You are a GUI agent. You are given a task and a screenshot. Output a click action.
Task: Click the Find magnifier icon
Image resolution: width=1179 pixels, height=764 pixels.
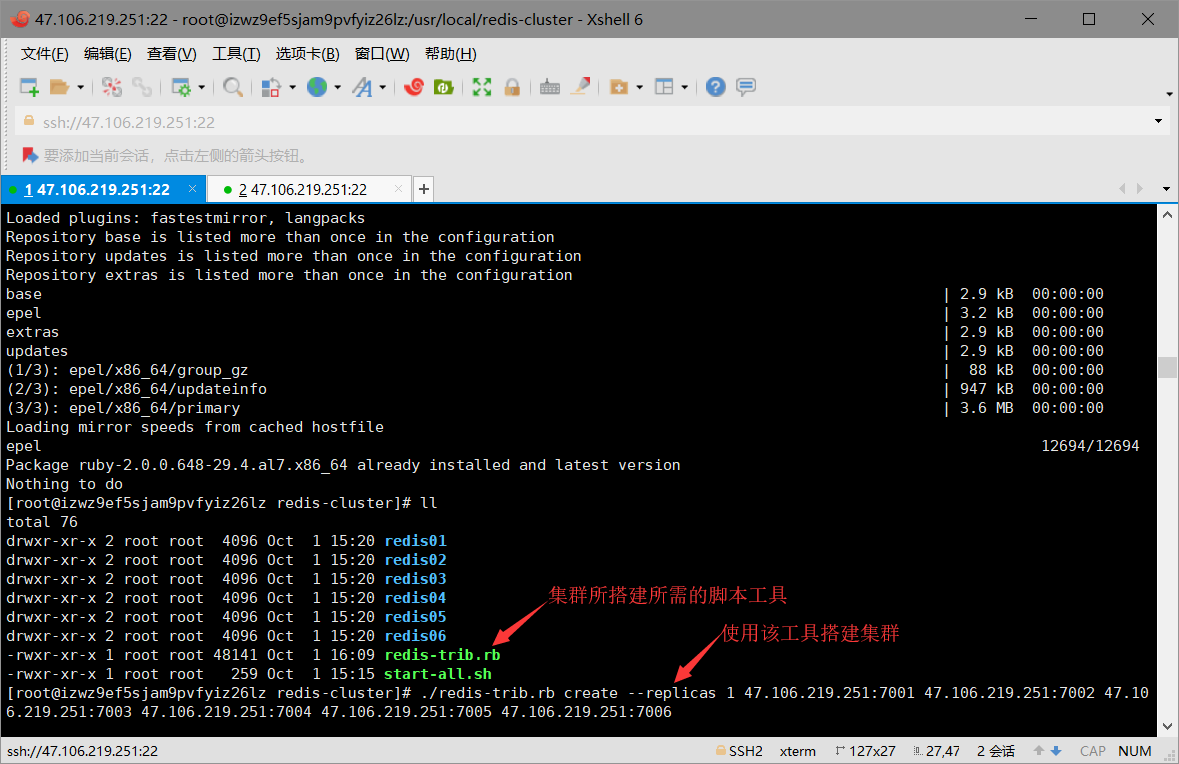click(233, 87)
